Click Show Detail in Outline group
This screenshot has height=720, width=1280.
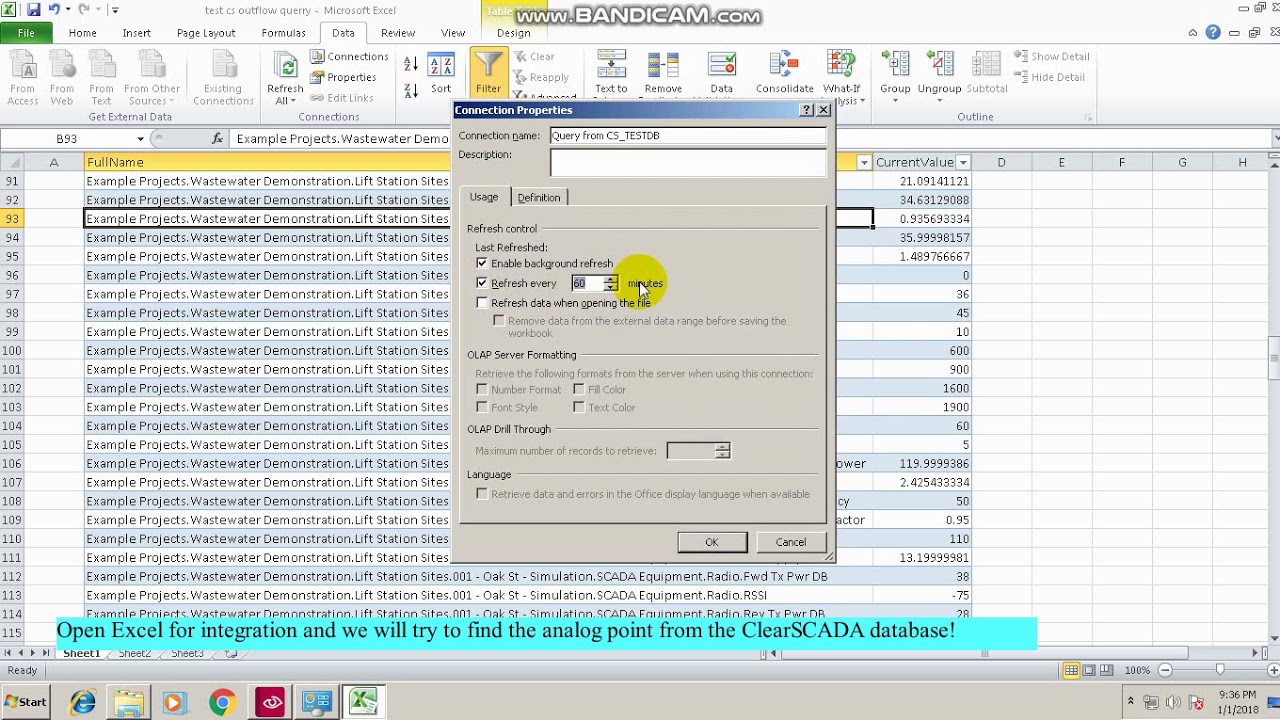[x=1052, y=57]
